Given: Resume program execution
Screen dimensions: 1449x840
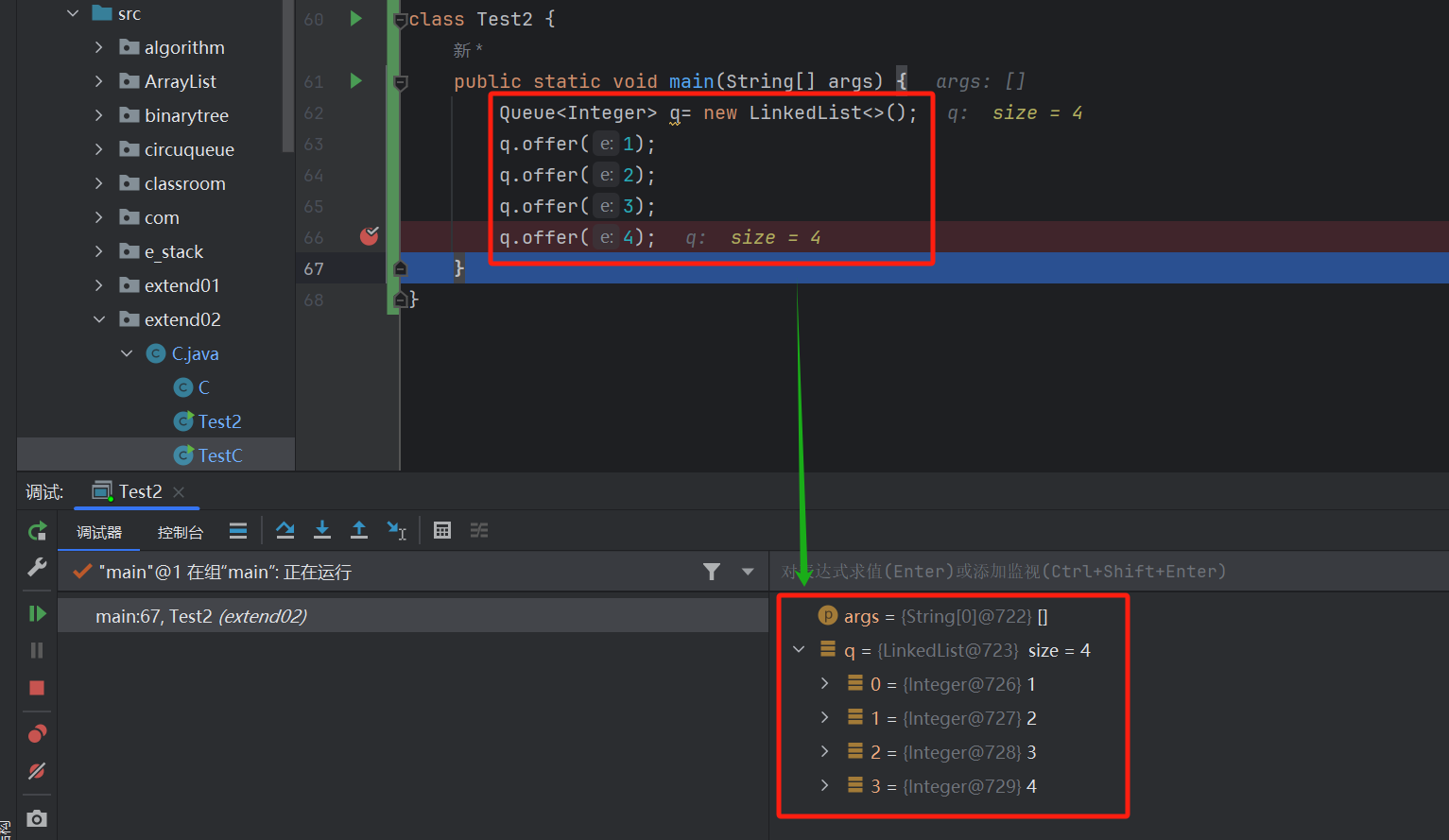Looking at the screenshot, I should pyautogui.click(x=37, y=614).
